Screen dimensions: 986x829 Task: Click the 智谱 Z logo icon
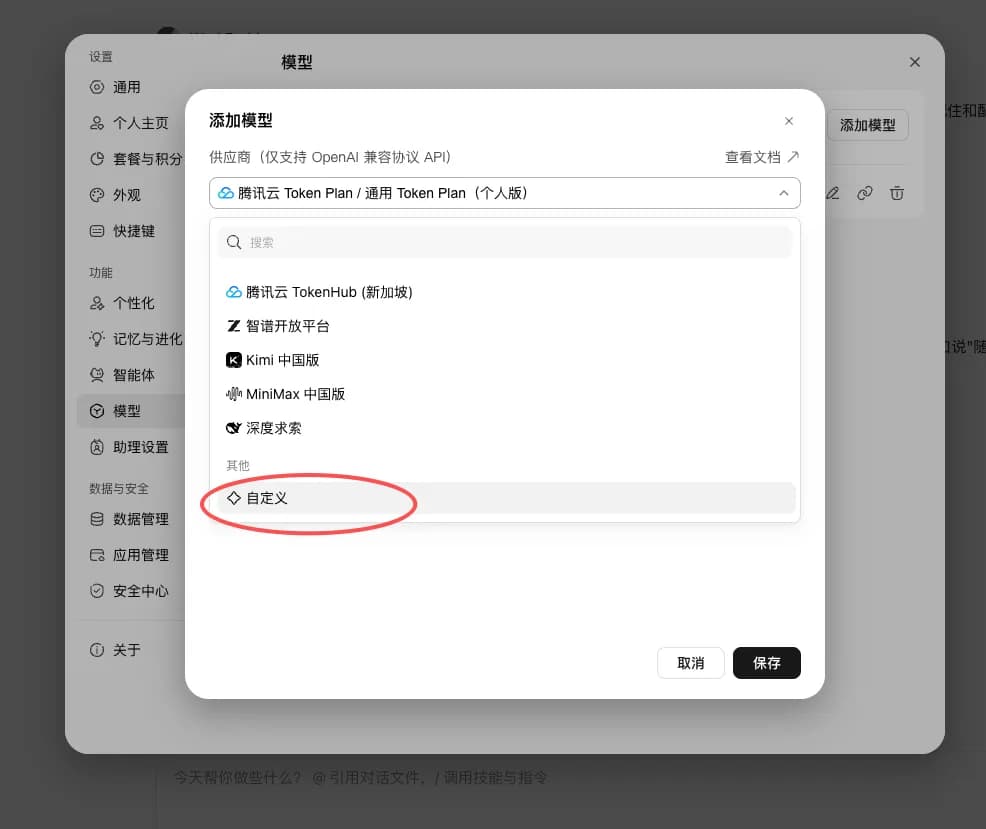pyautogui.click(x=233, y=326)
